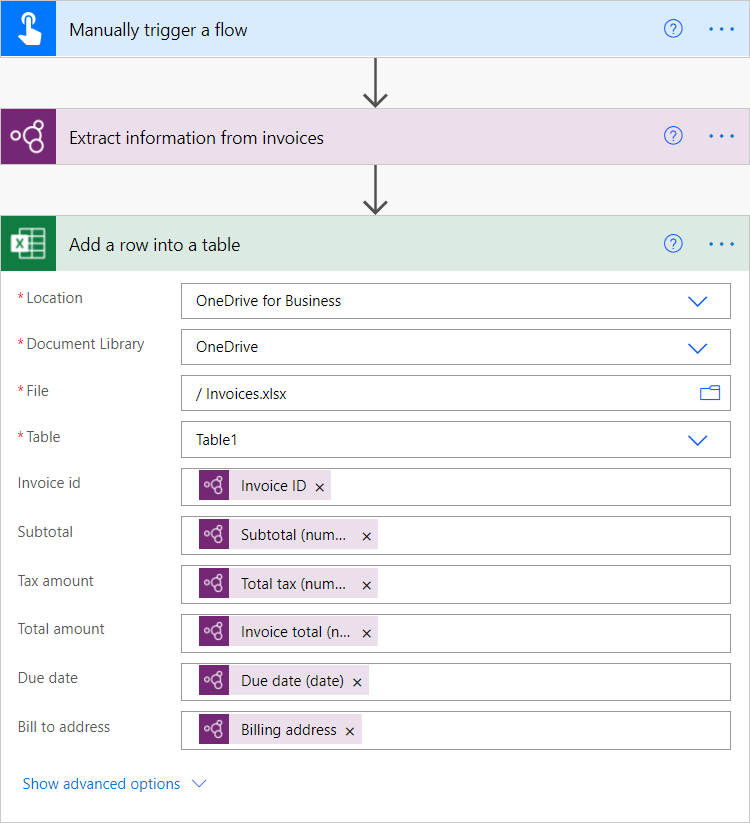Collapse the Add a row into a table header

click(x=350, y=244)
